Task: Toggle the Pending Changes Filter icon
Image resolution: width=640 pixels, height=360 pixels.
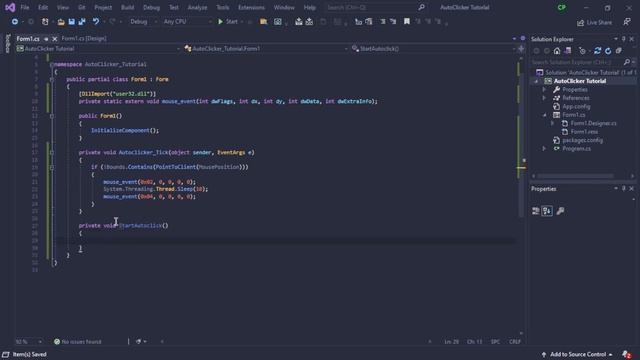Action: (x=582, y=51)
